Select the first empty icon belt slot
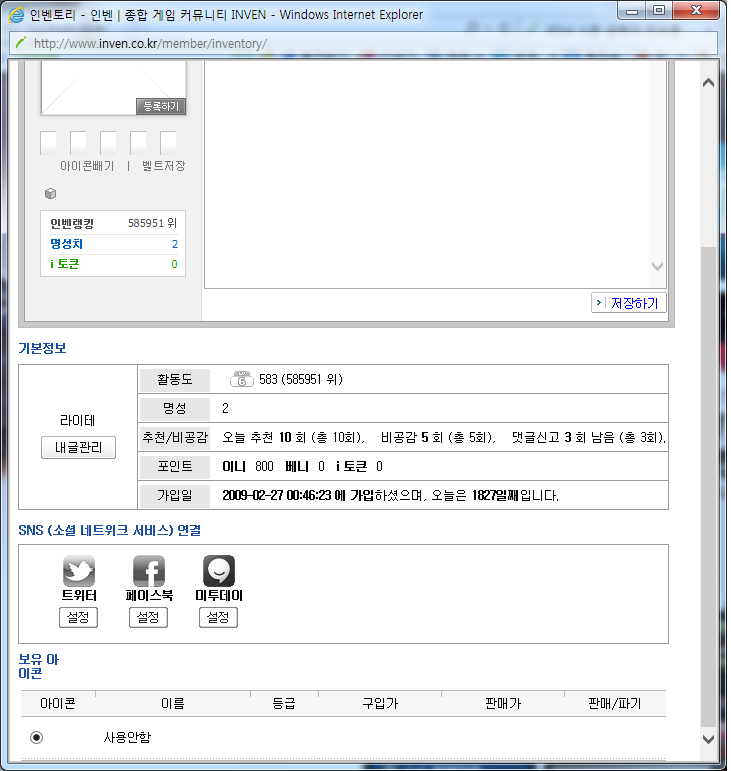The width and height of the screenshot is (731, 771). click(x=48, y=143)
